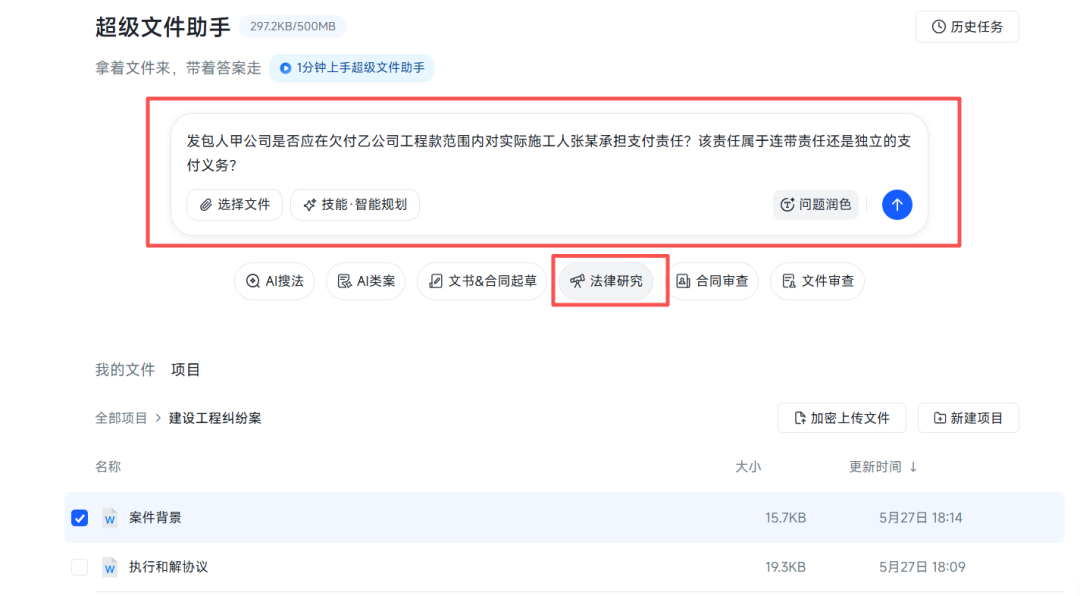
Task: Select the AI类案 skill chip
Action: pyautogui.click(x=366, y=281)
